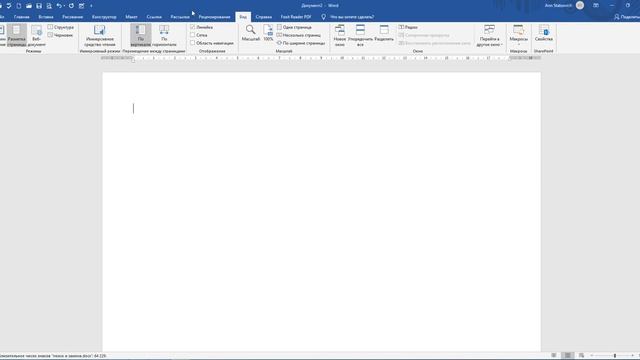
Task: Set page movement to vertical (По вертикали)
Action: click(x=140, y=35)
